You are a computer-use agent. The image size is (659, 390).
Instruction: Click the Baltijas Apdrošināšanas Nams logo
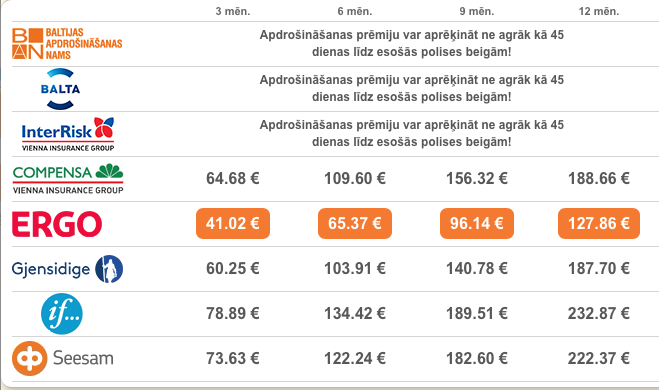pos(67,43)
